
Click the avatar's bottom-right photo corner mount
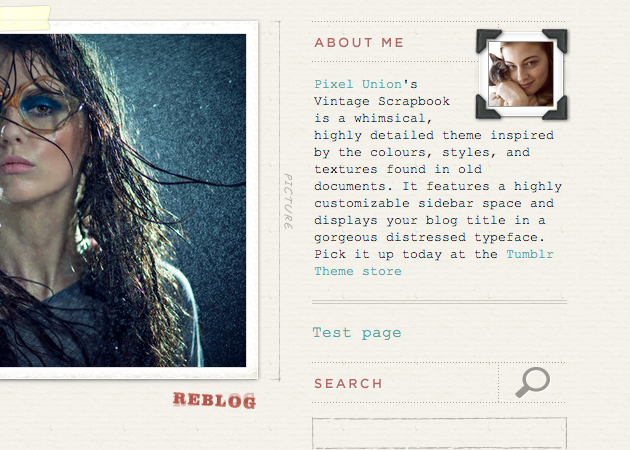tap(556, 108)
